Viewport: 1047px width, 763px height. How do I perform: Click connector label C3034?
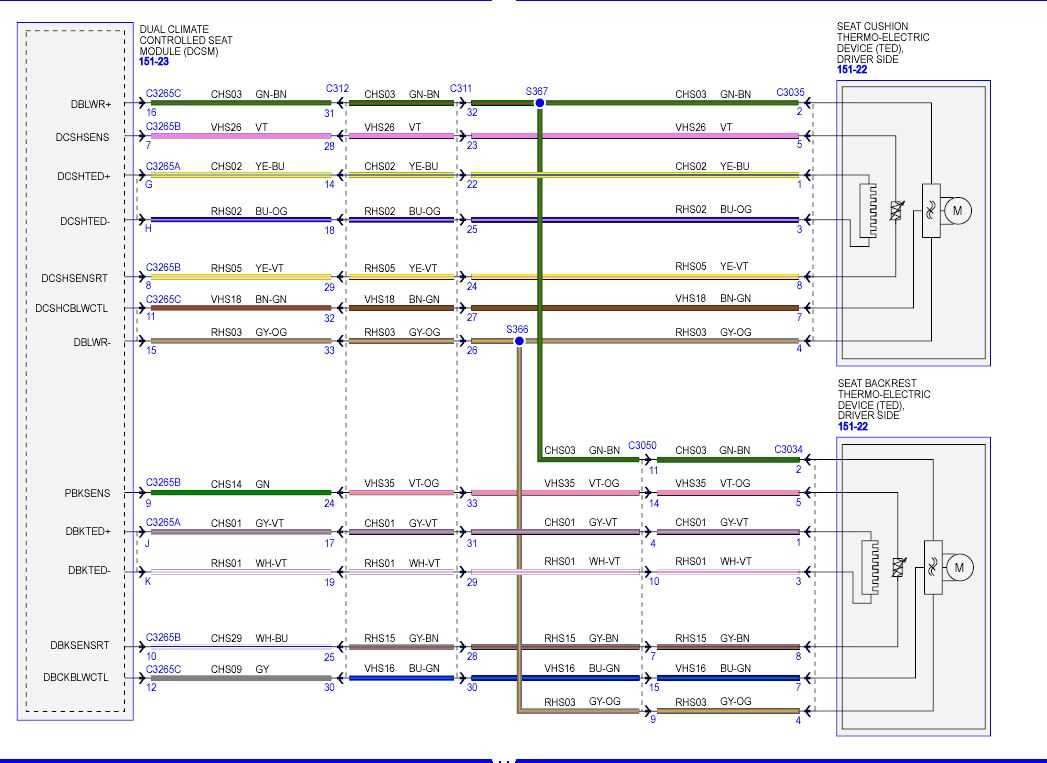pos(788,449)
